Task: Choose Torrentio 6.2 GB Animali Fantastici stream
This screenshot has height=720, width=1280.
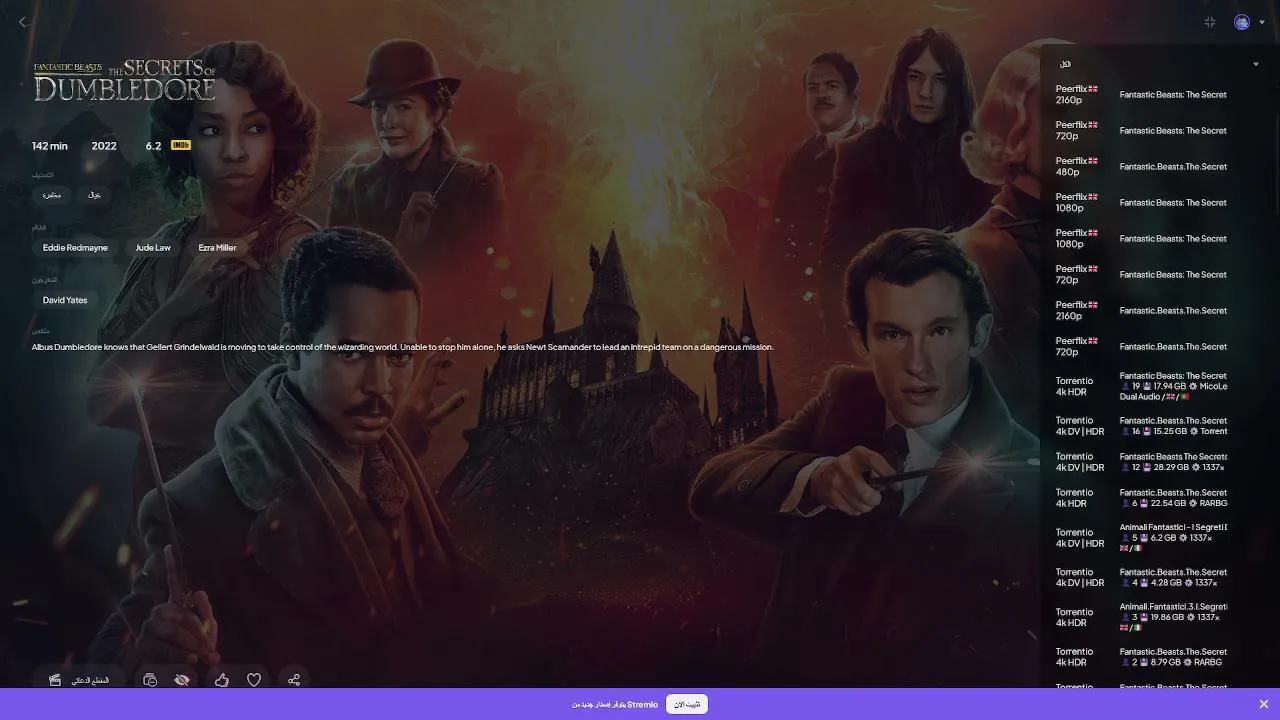Action: click(1143, 538)
